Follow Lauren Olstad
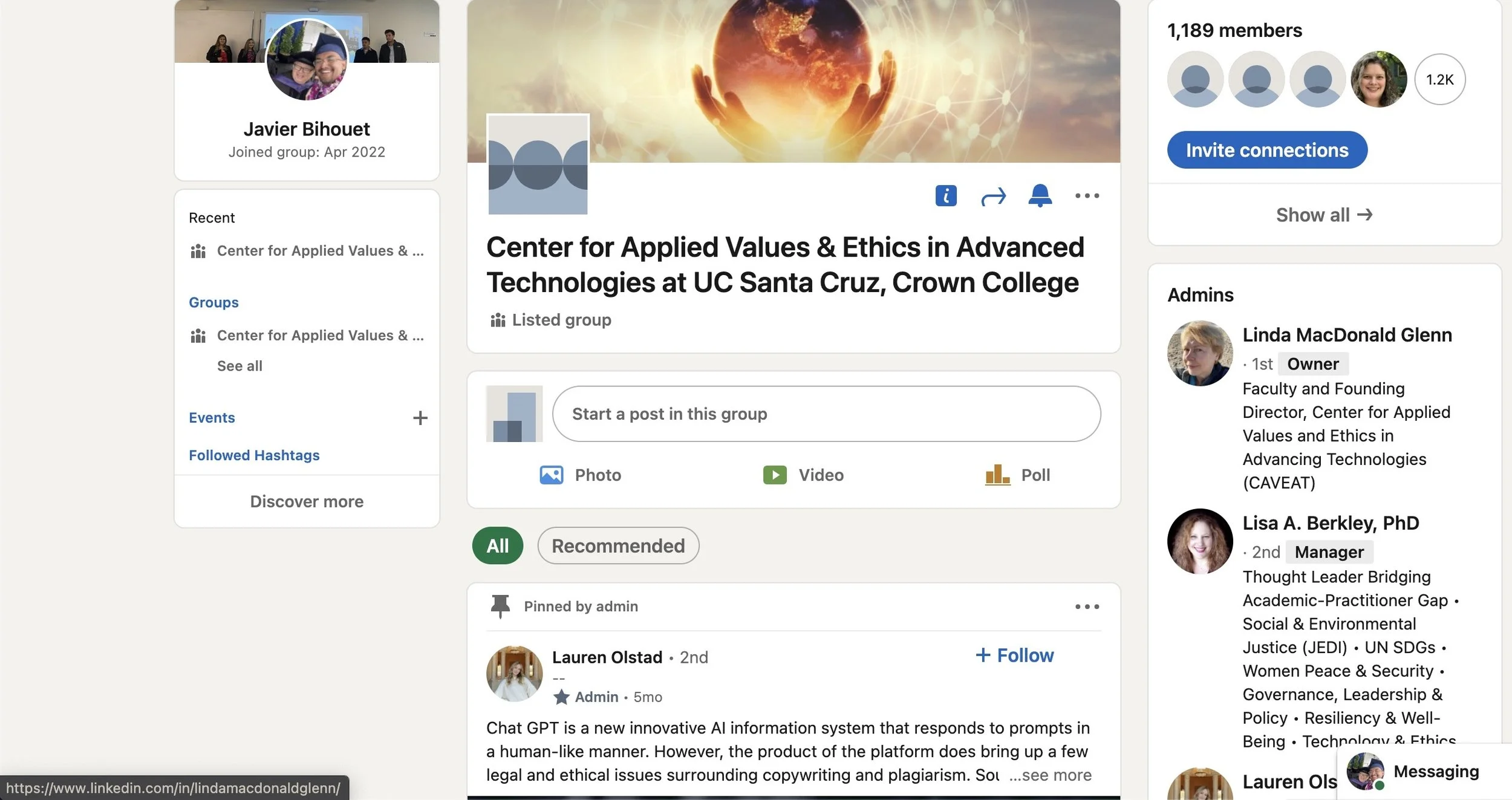Screen dimensions: 1512x800 click(1014, 655)
